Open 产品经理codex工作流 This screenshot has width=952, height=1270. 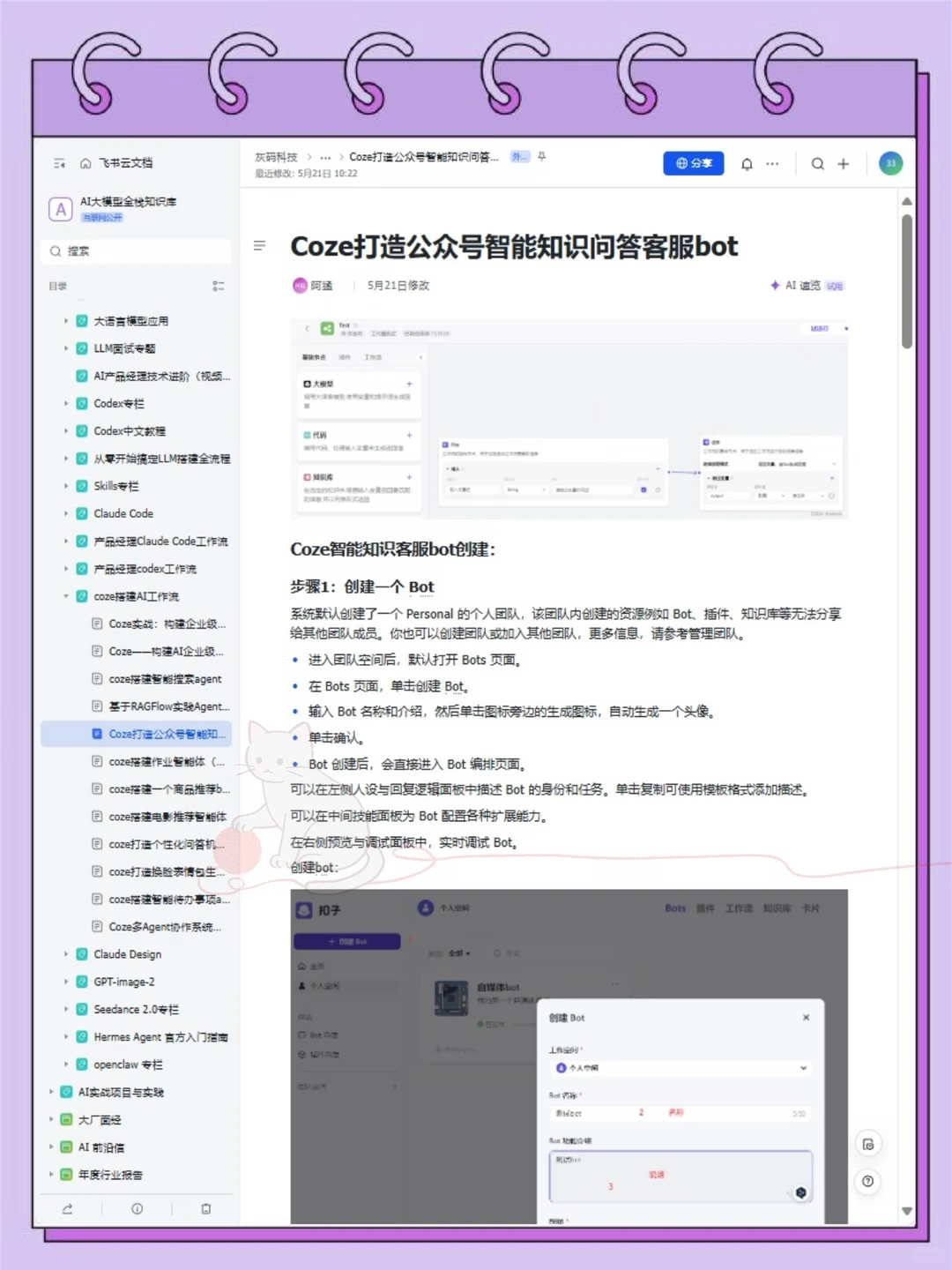coord(145,569)
